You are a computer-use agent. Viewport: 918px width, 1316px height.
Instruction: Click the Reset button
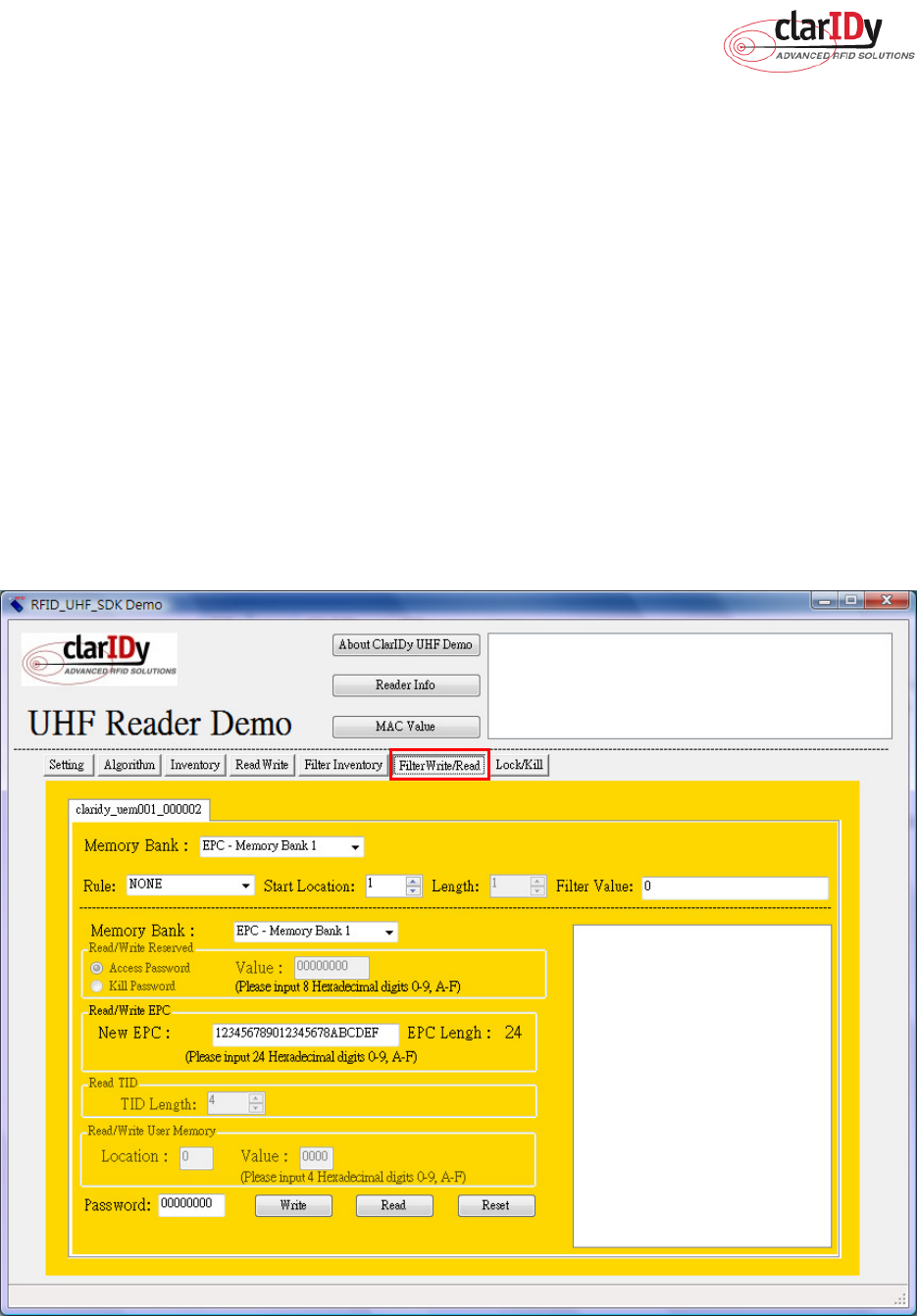pos(496,1206)
